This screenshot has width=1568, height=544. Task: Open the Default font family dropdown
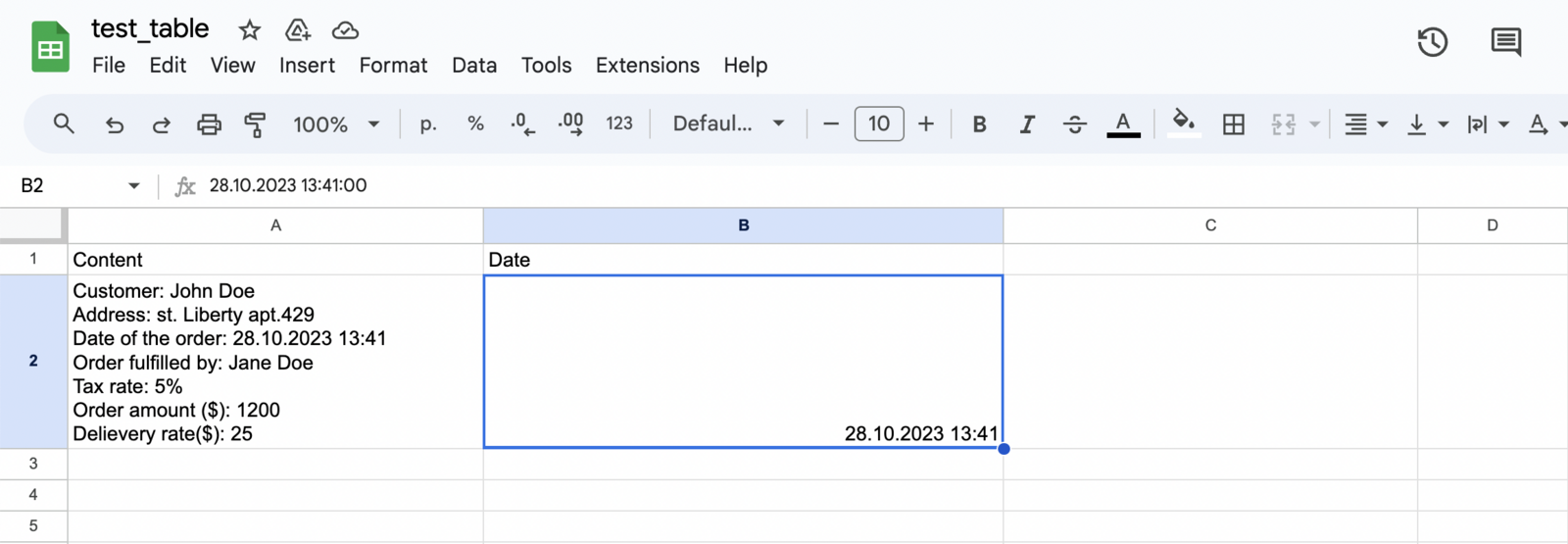[728, 124]
